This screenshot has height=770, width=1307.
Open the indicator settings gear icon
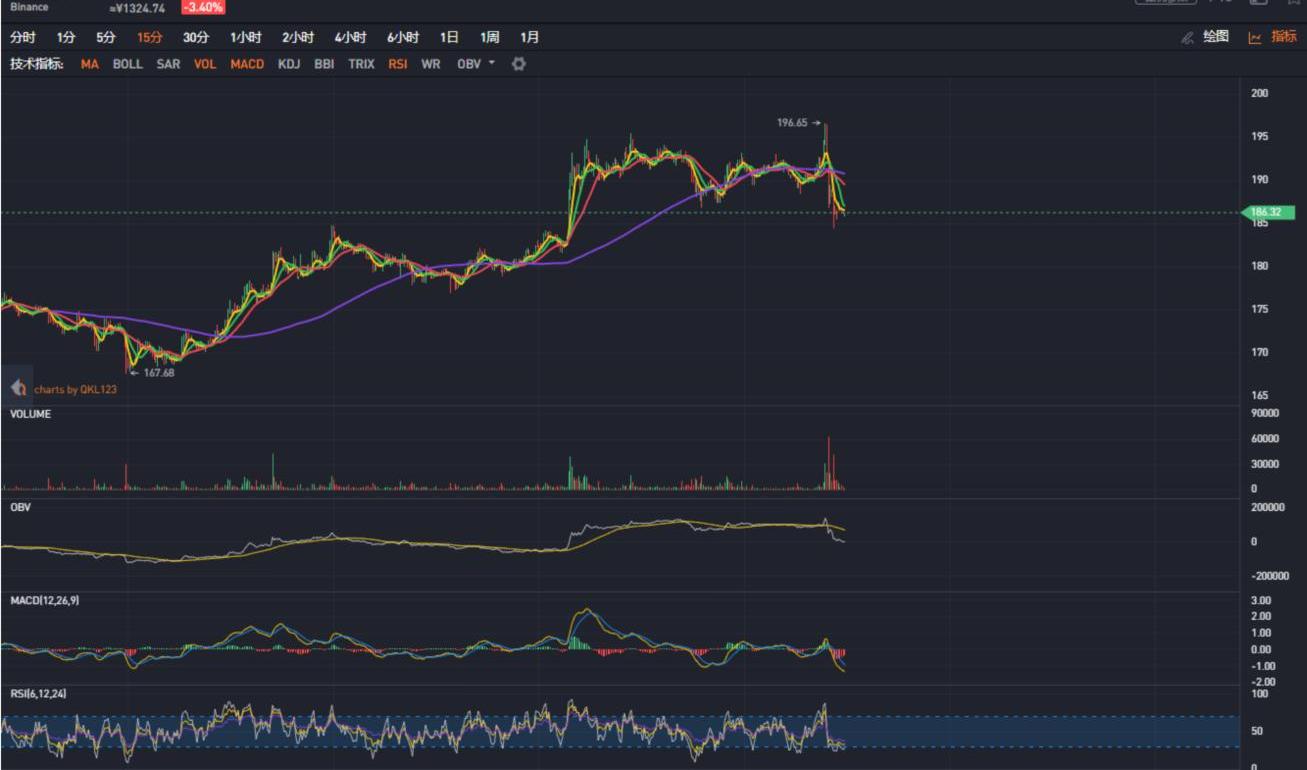point(519,64)
